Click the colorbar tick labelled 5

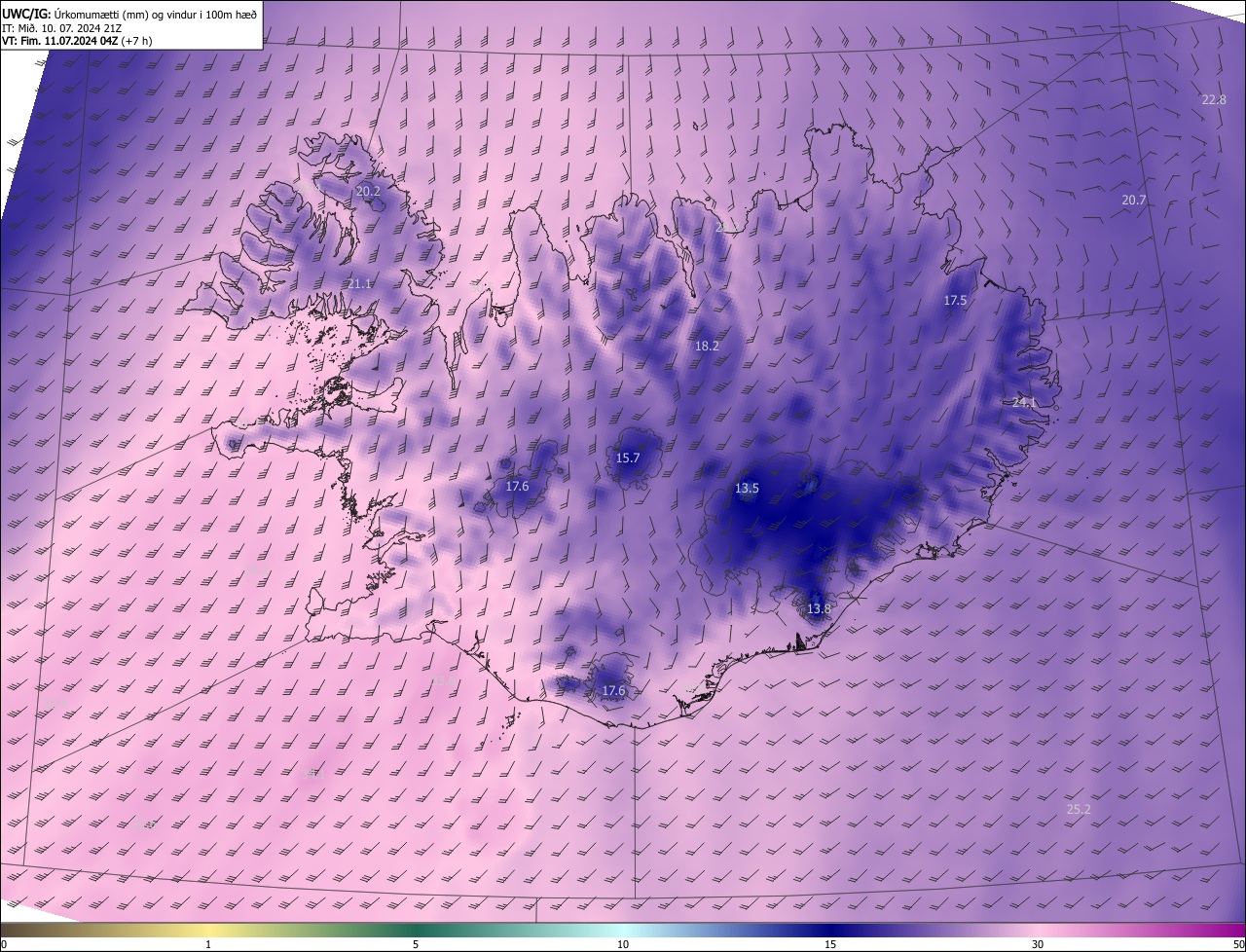pos(416,944)
